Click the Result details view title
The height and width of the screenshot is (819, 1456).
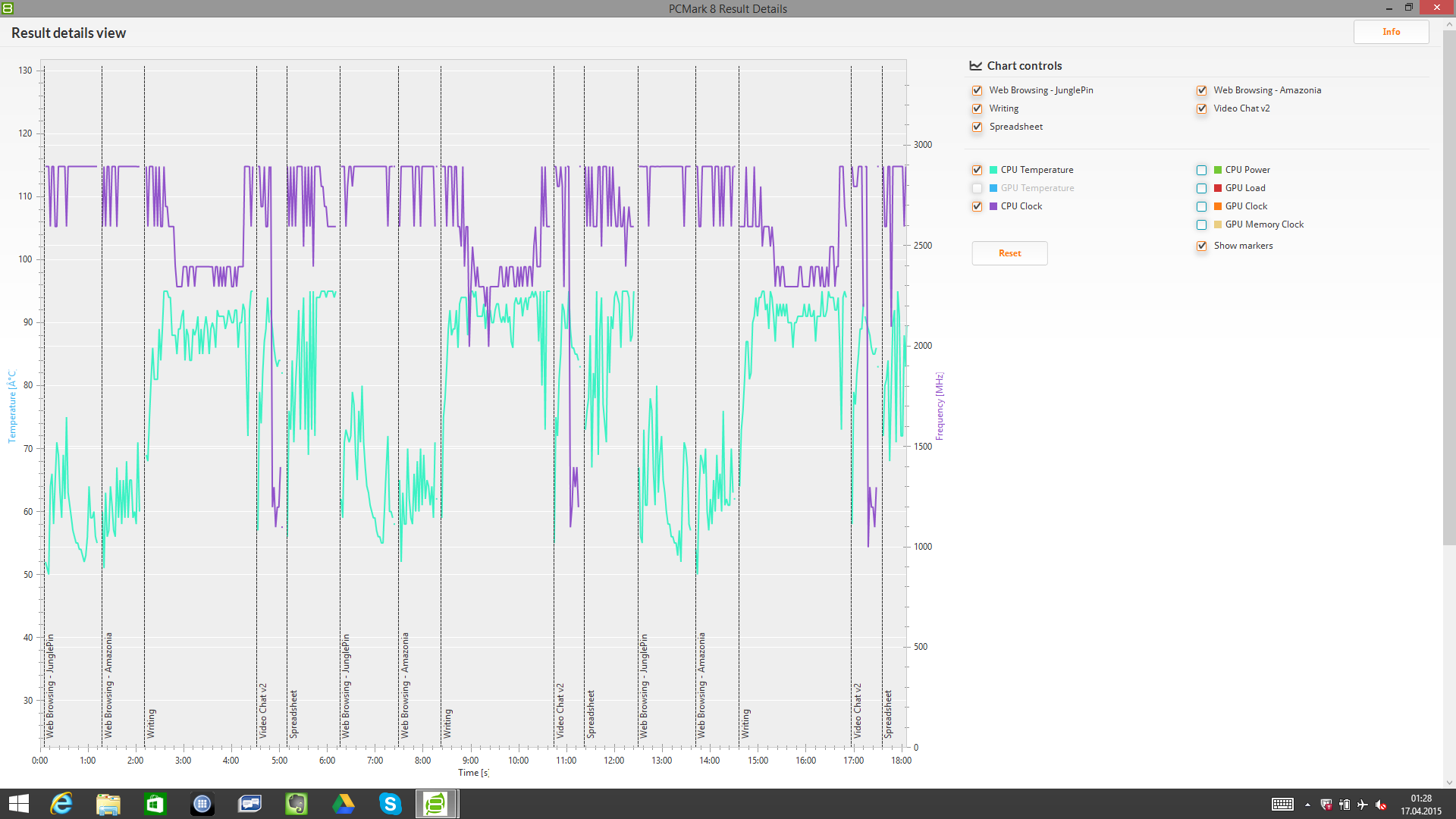pyautogui.click(x=68, y=33)
